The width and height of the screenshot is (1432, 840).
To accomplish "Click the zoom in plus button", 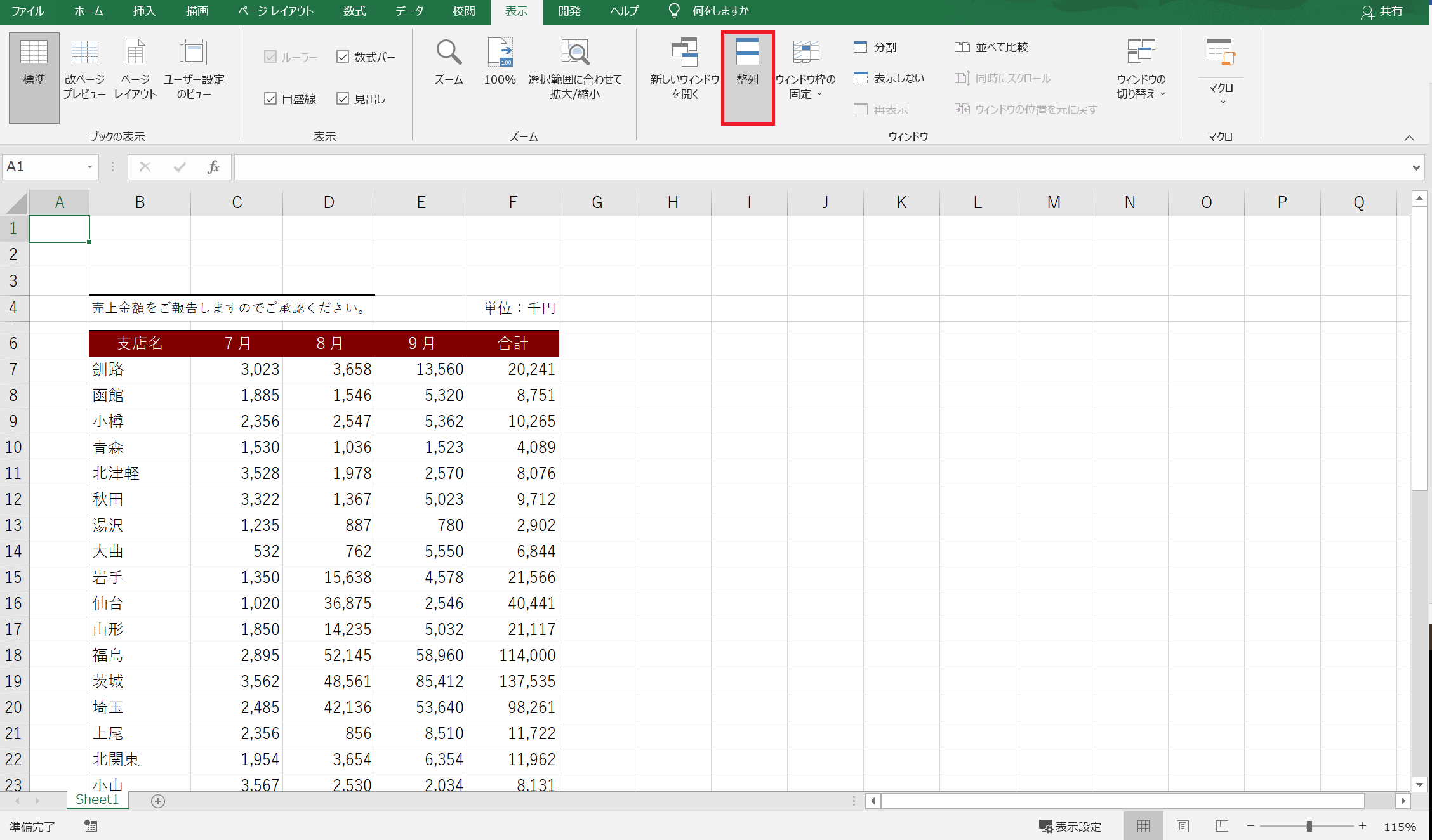I will (x=1362, y=826).
